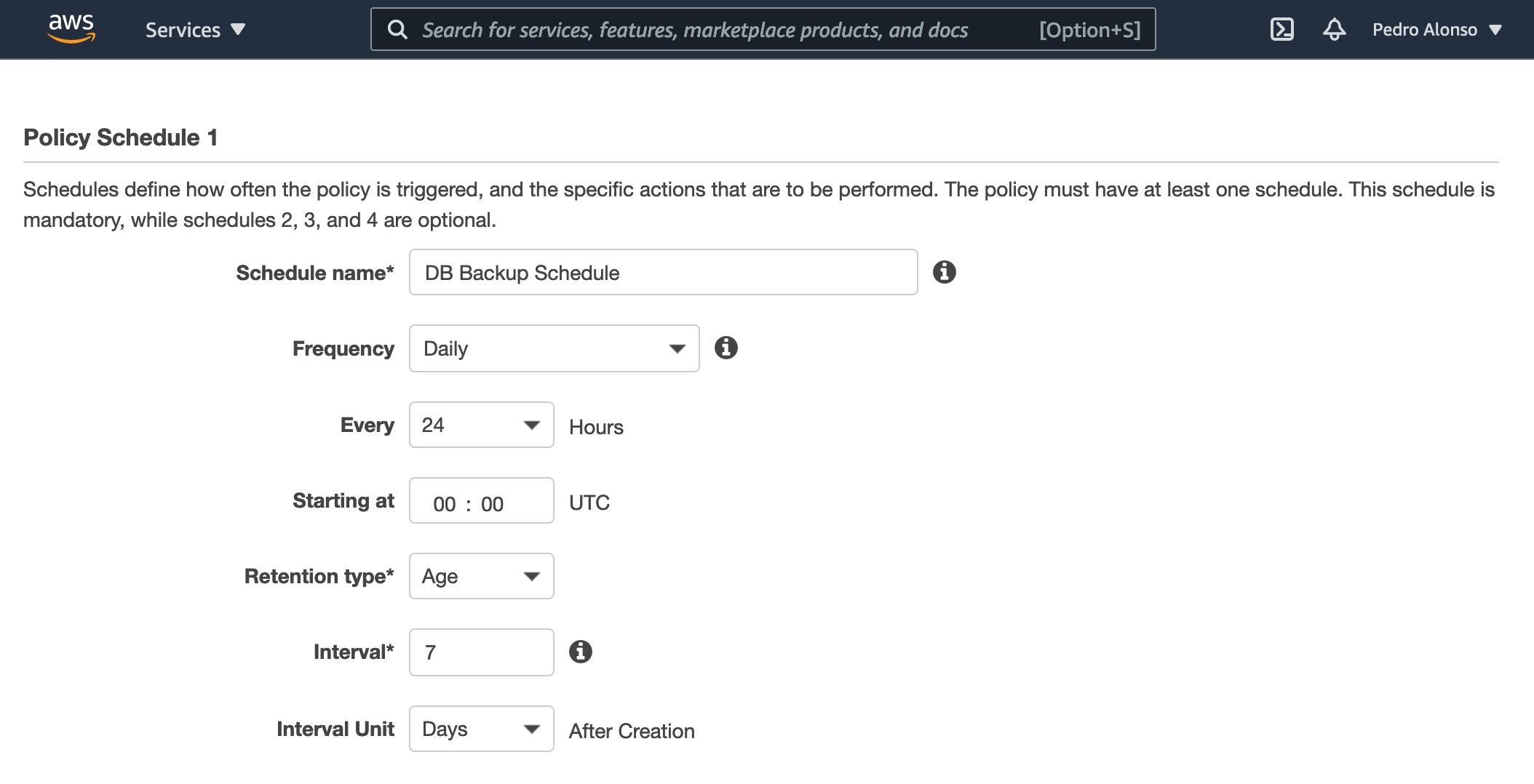The width and height of the screenshot is (1534, 784).
Task: Open the Interval Unit dropdown showing Days
Action: [481, 729]
